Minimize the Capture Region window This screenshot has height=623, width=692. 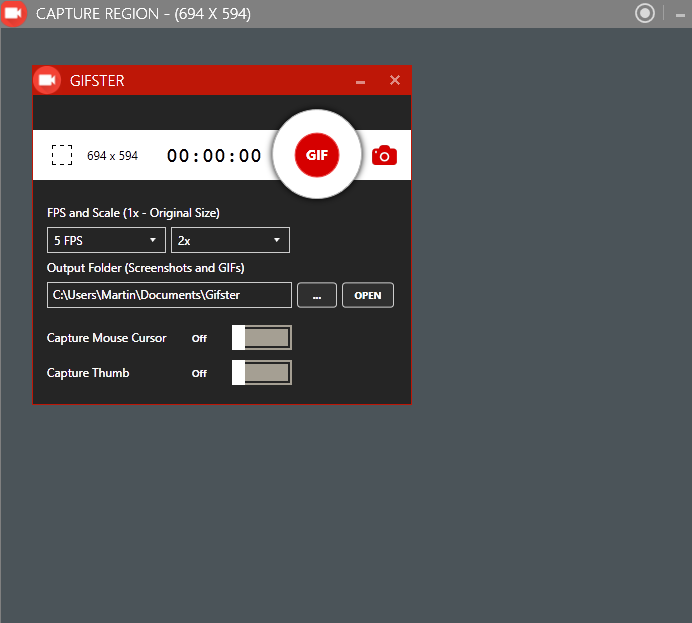[x=680, y=15]
